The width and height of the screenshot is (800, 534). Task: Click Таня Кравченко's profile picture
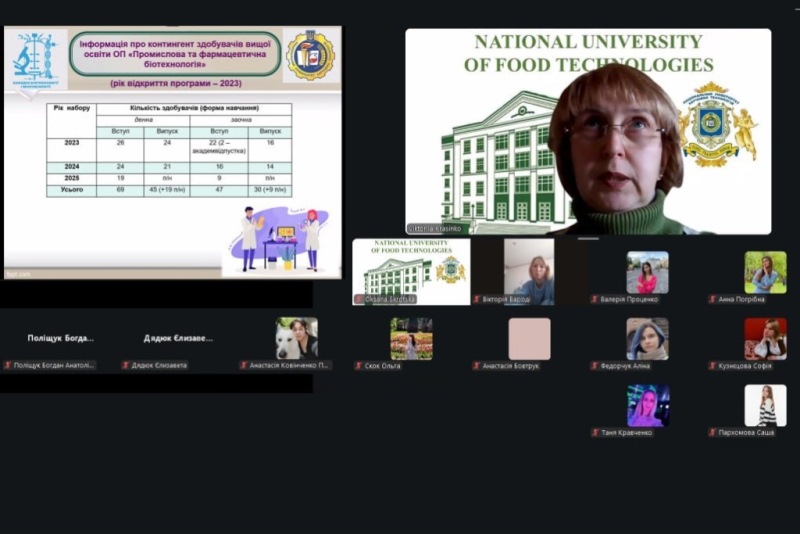point(648,405)
